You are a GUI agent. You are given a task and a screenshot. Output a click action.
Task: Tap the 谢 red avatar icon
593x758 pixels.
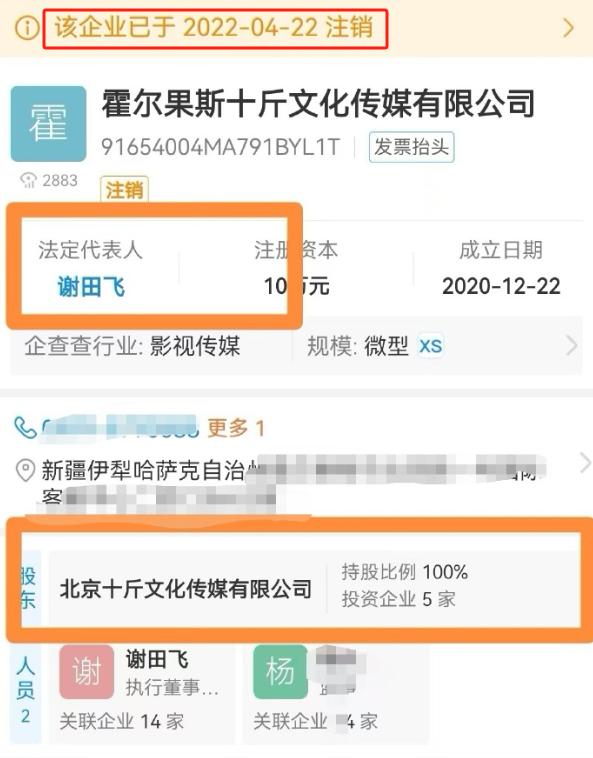[x=87, y=672]
